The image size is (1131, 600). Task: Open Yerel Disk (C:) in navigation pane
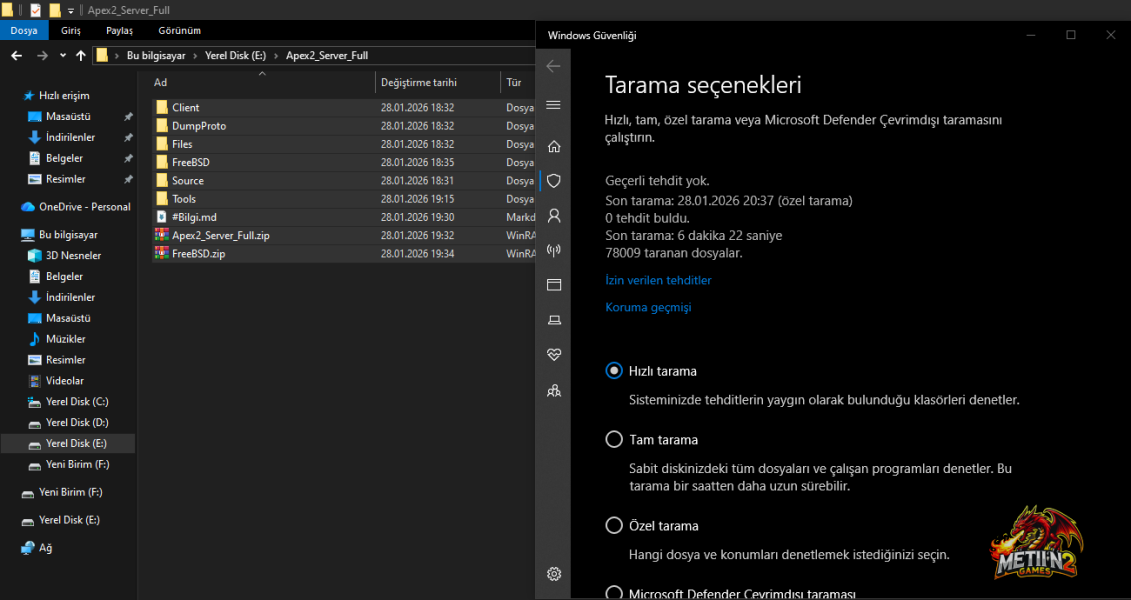(76, 402)
